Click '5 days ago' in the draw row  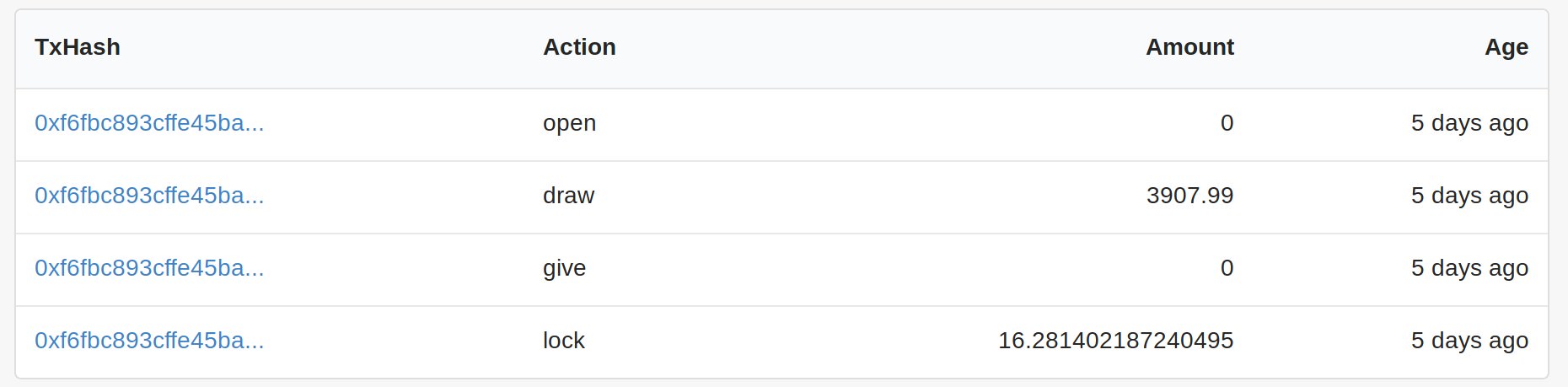[1469, 196]
